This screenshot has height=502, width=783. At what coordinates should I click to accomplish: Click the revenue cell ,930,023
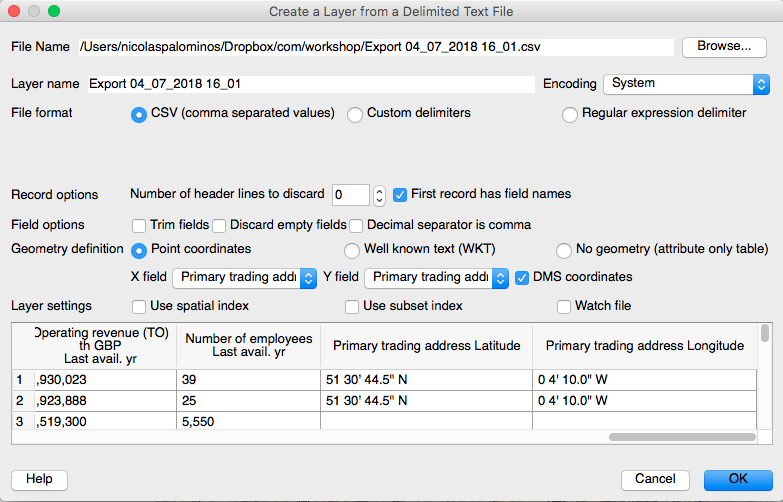[105, 380]
